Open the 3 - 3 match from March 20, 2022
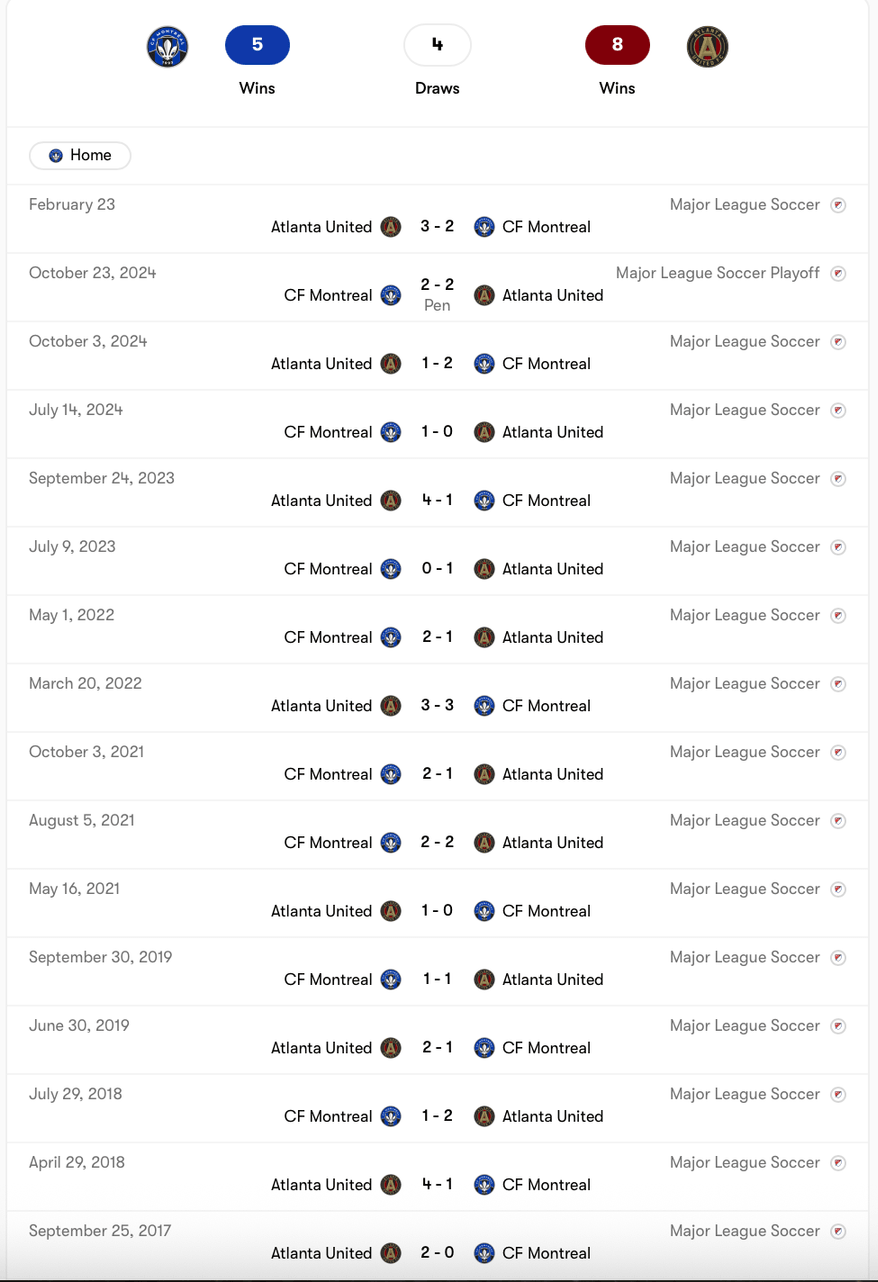This screenshot has height=1282, width=878. [437, 705]
